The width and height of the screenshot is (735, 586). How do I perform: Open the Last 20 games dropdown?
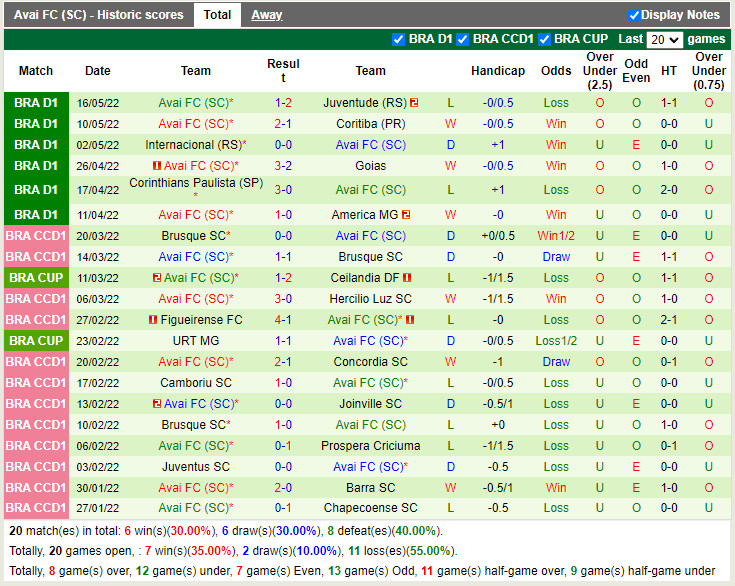(664, 40)
